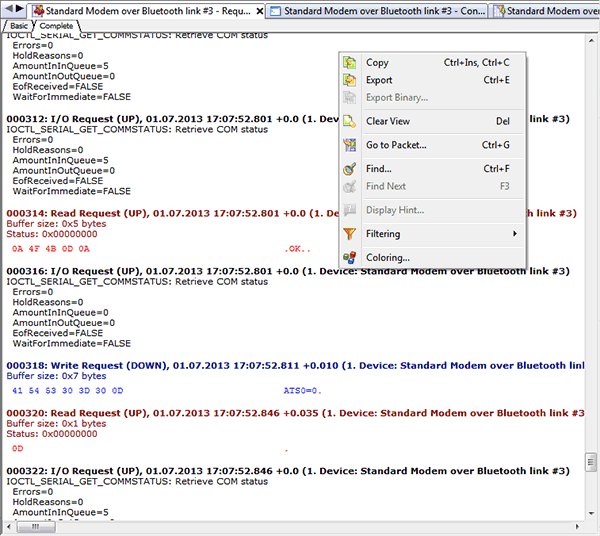600x536 pixels.
Task: Open Go to Packet... dialog
Action: 432,145
